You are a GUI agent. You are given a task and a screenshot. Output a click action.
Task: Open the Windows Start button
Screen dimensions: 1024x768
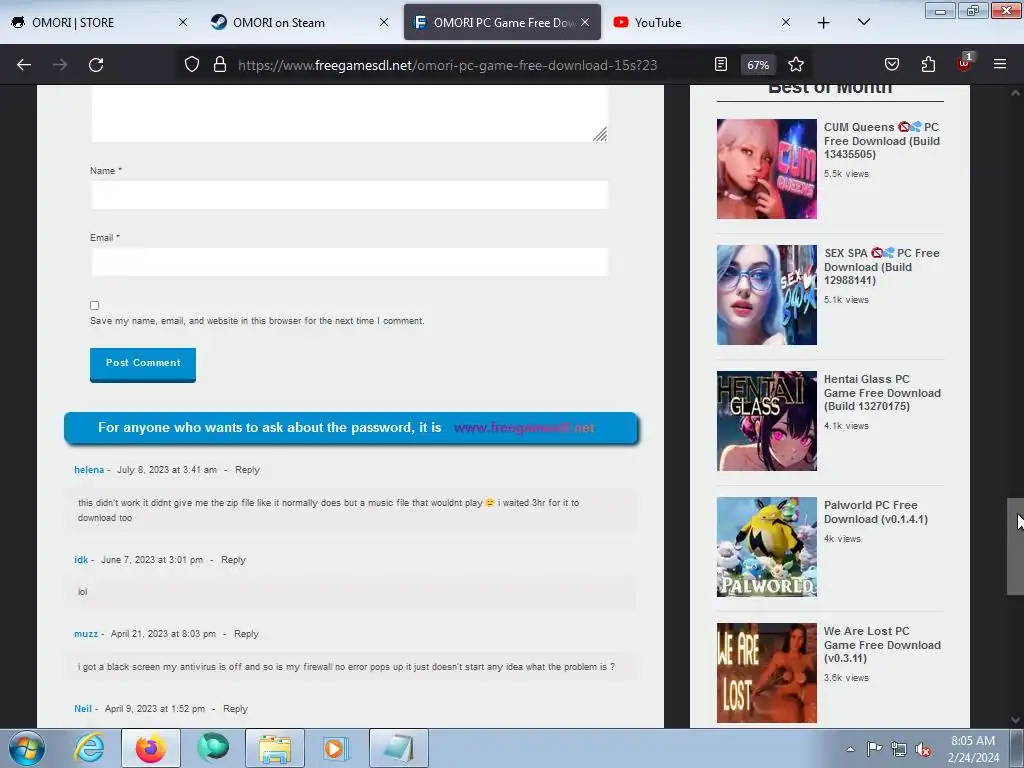tap(27, 748)
